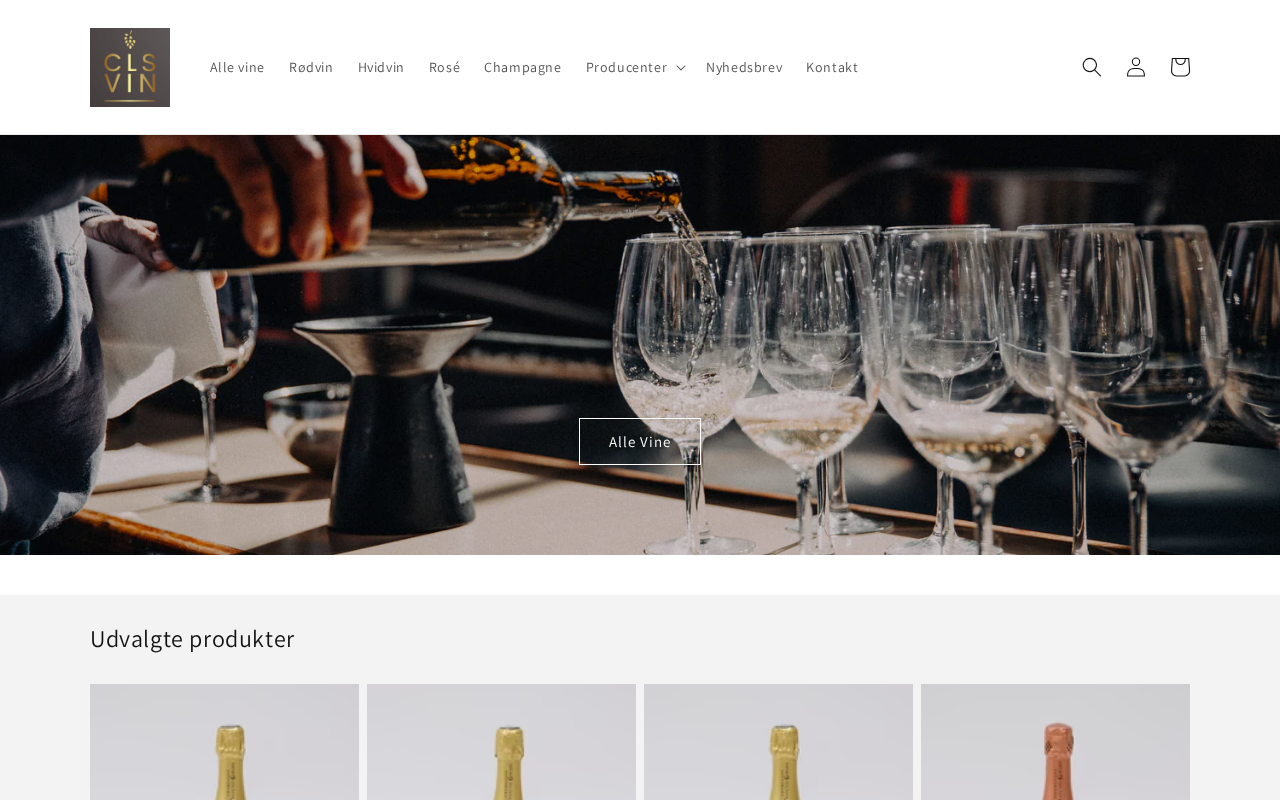Open the shopping cart icon

1180,67
